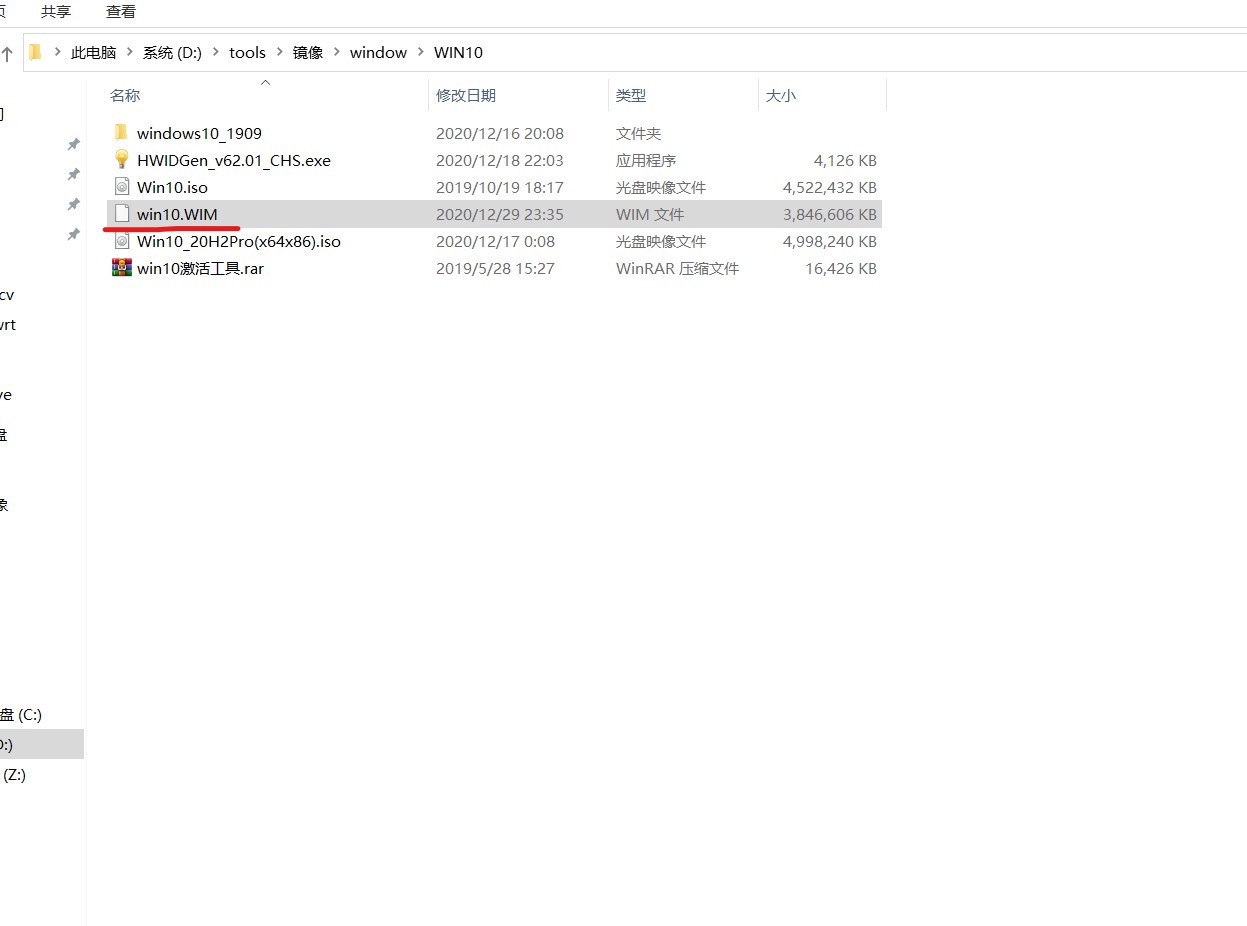The width and height of the screenshot is (1247, 926).
Task: Go to tools in the breadcrumb path
Action: (x=248, y=53)
